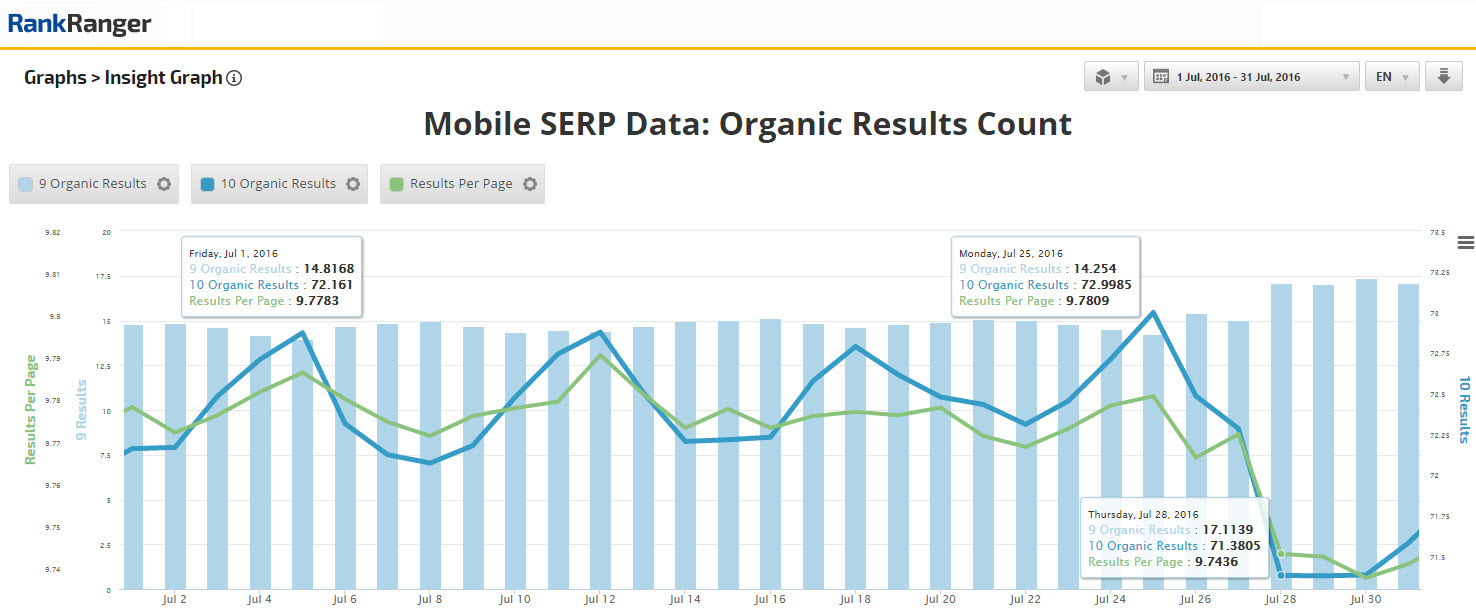Click the download arrow icon button
Screen dimensions: 1476x611
pyautogui.click(x=1443, y=77)
